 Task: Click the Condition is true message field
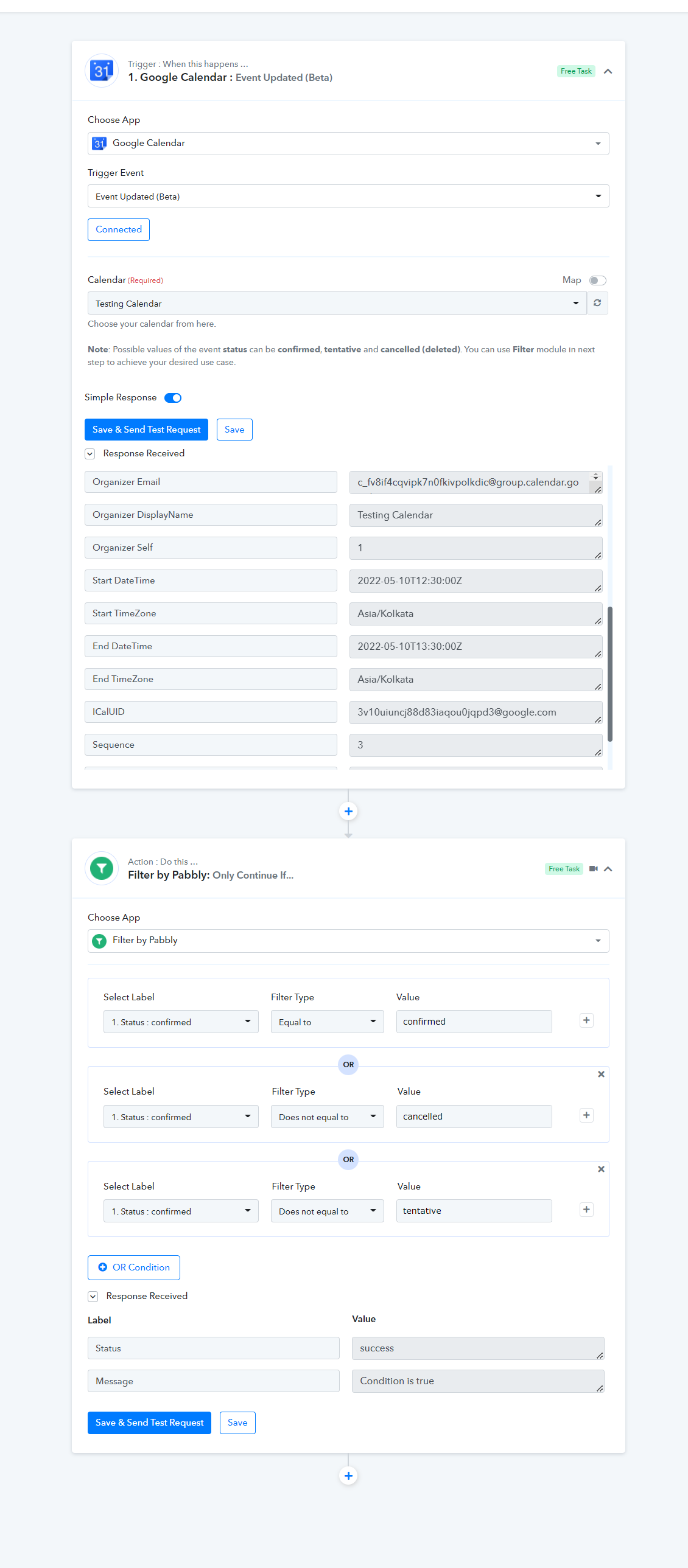(478, 1381)
